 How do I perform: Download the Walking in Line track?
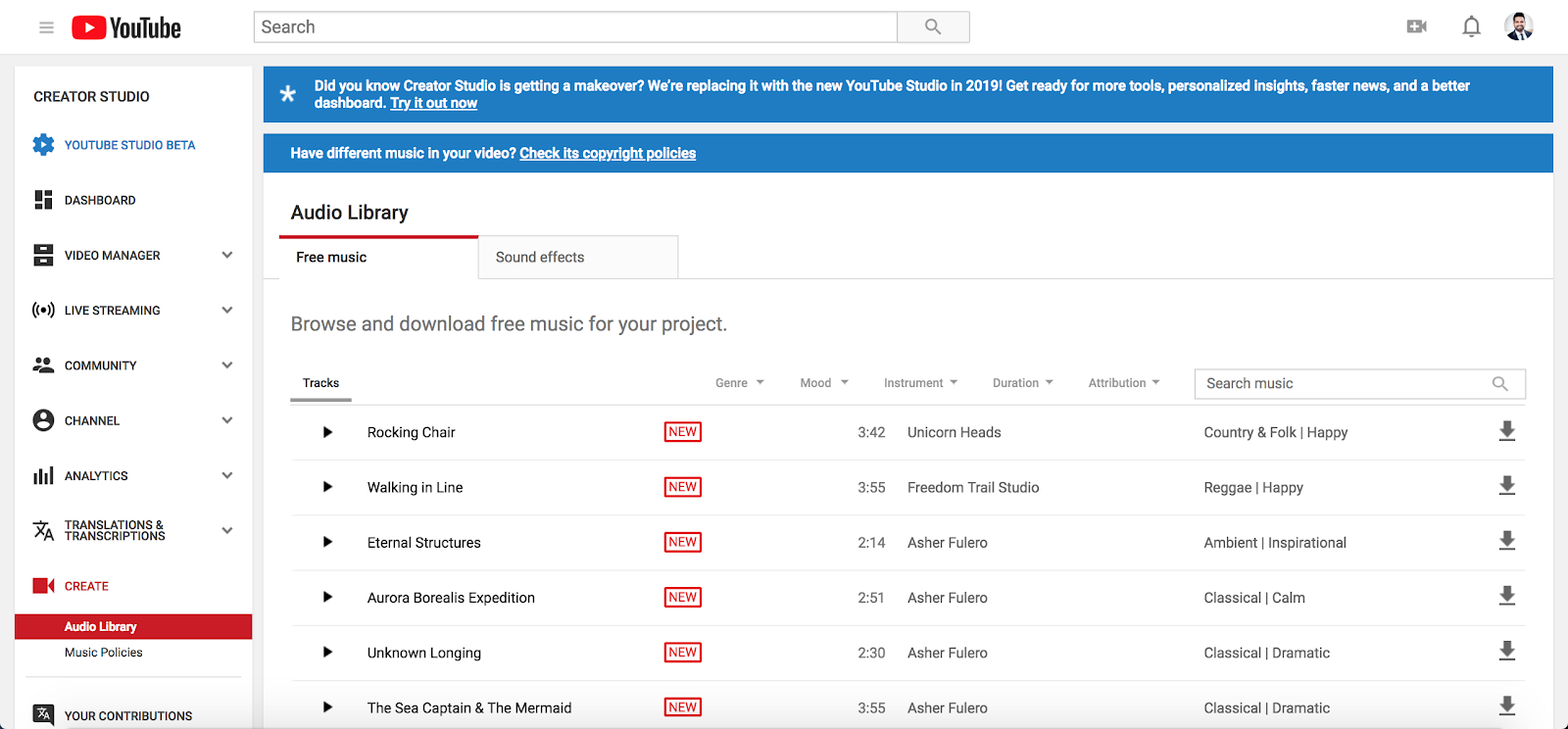coord(1507,486)
